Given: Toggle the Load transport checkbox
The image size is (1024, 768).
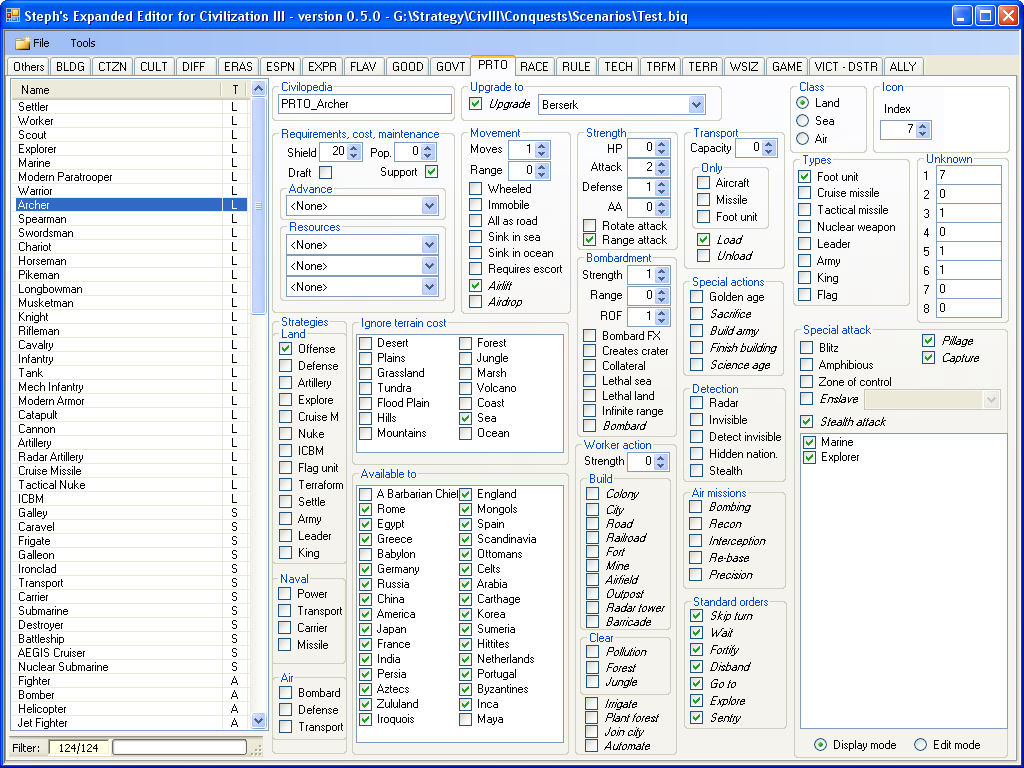Looking at the screenshot, I should 703,240.
